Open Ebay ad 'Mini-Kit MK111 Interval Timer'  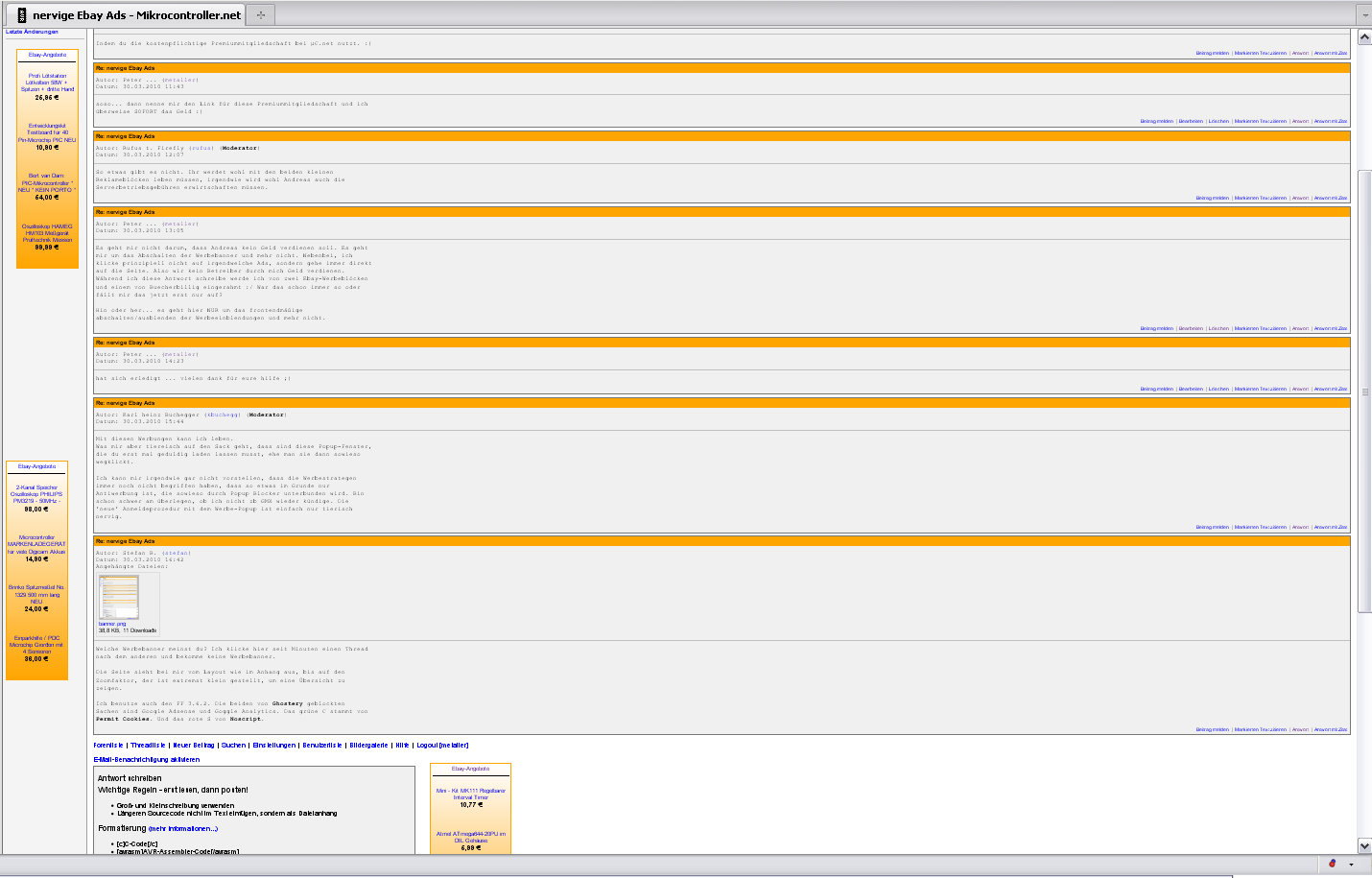[470, 796]
